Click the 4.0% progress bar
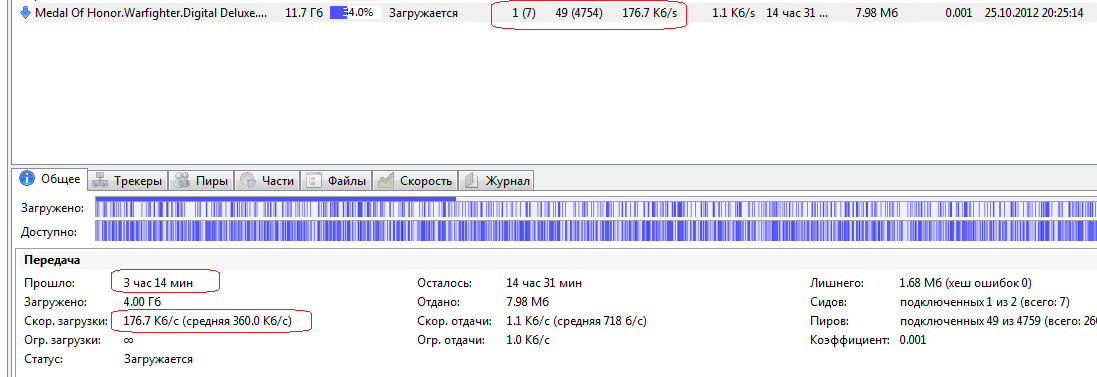This screenshot has width=1097, height=377. pos(355,13)
